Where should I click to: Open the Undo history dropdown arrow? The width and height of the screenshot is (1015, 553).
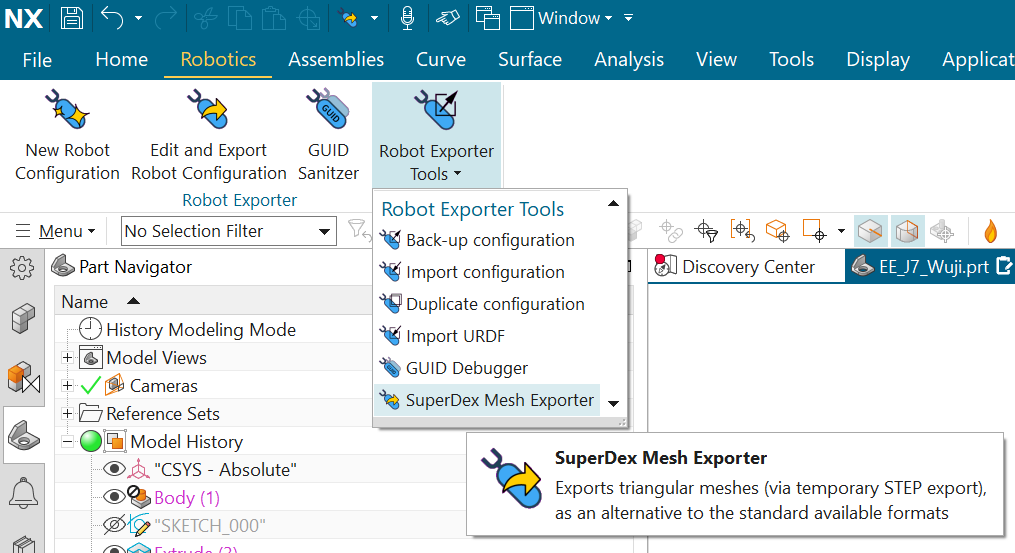[x=139, y=18]
